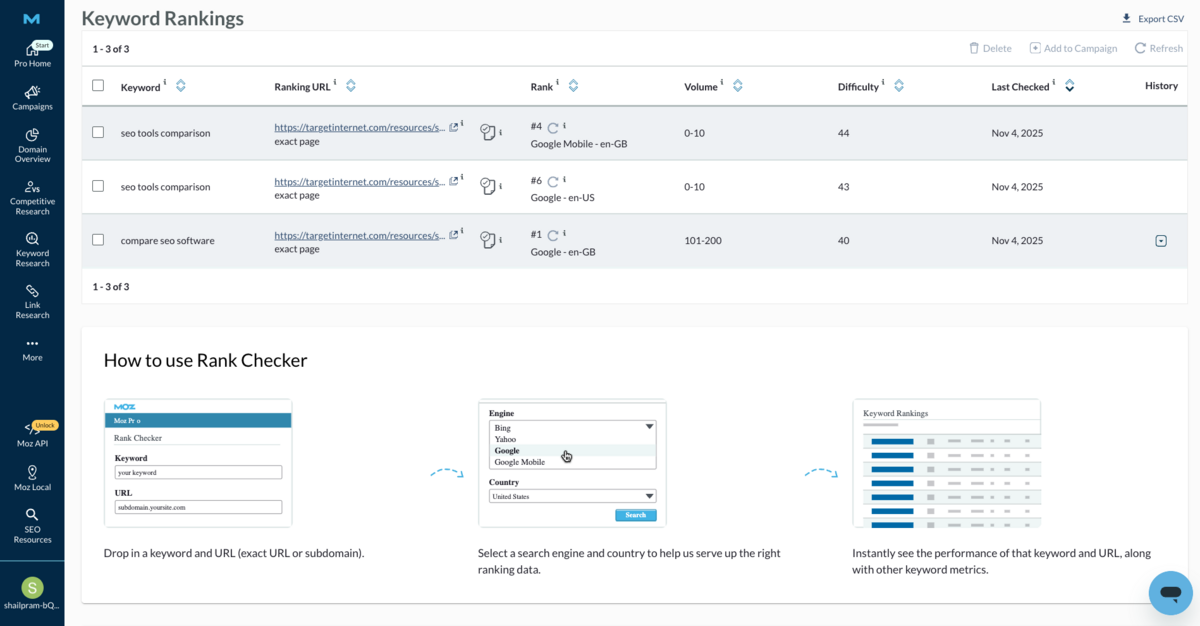This screenshot has height=626, width=1200.
Task: Open the More sidebar menu
Action: (x=32, y=350)
